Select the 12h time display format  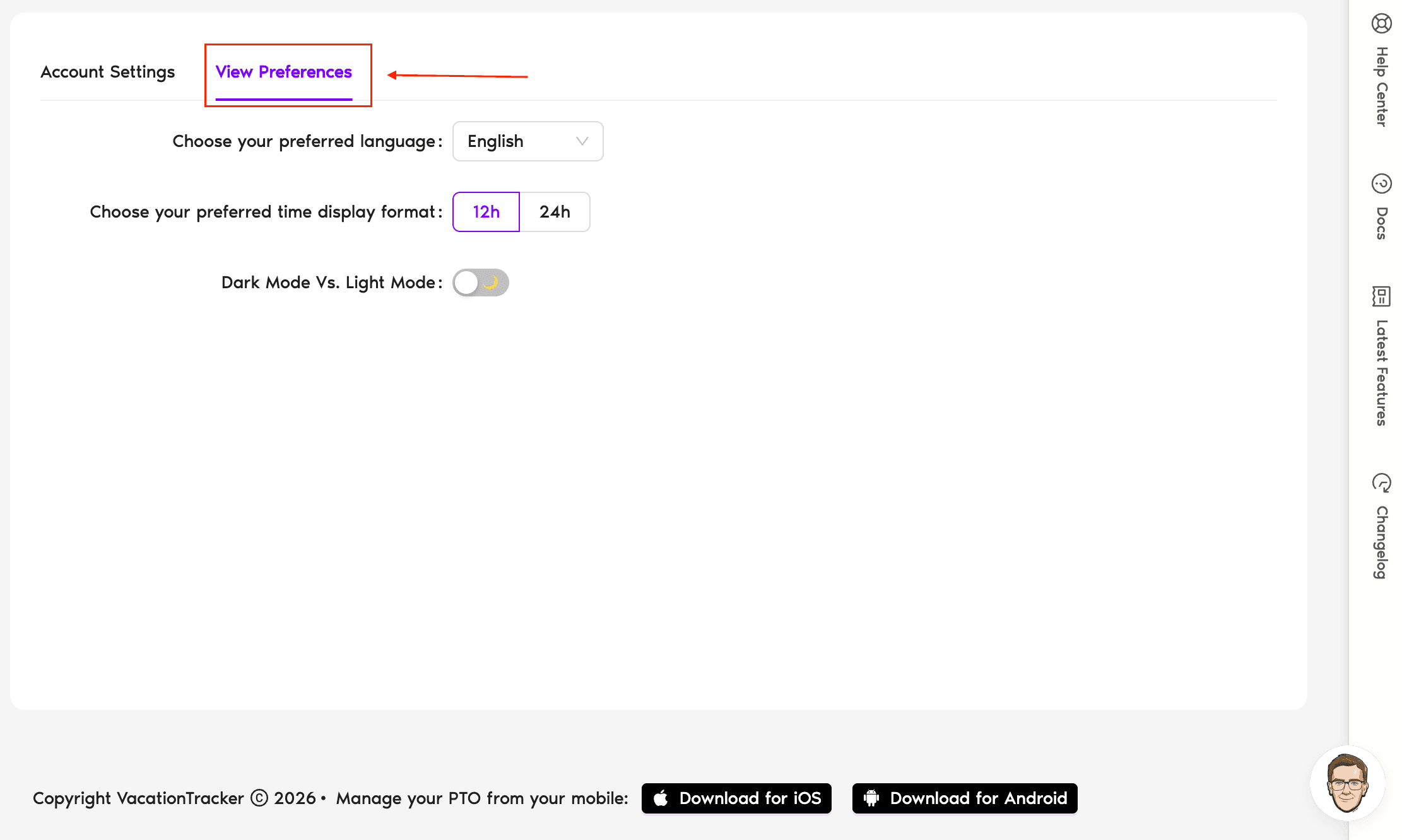[485, 212]
